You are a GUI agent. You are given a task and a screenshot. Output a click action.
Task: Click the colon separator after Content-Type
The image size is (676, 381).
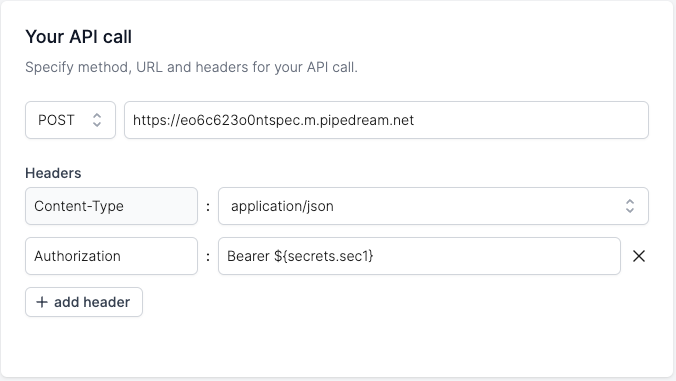pos(208,207)
